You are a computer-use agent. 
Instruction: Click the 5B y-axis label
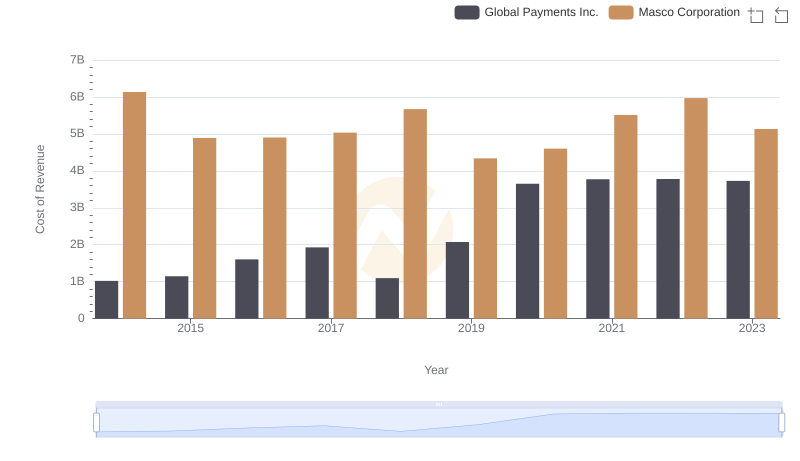tap(77, 134)
